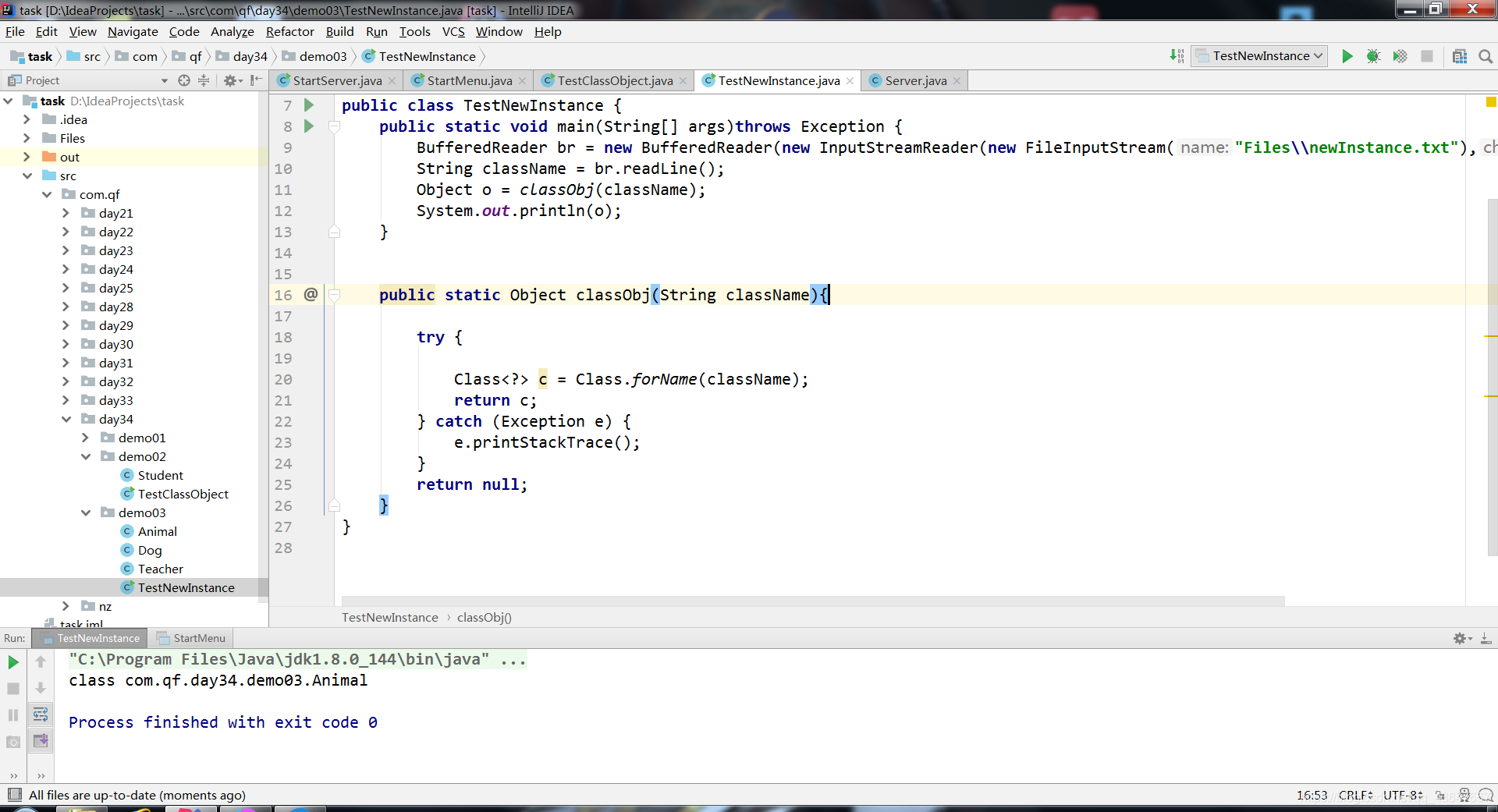
Task: Expand the Files folder
Action: pos(27,138)
